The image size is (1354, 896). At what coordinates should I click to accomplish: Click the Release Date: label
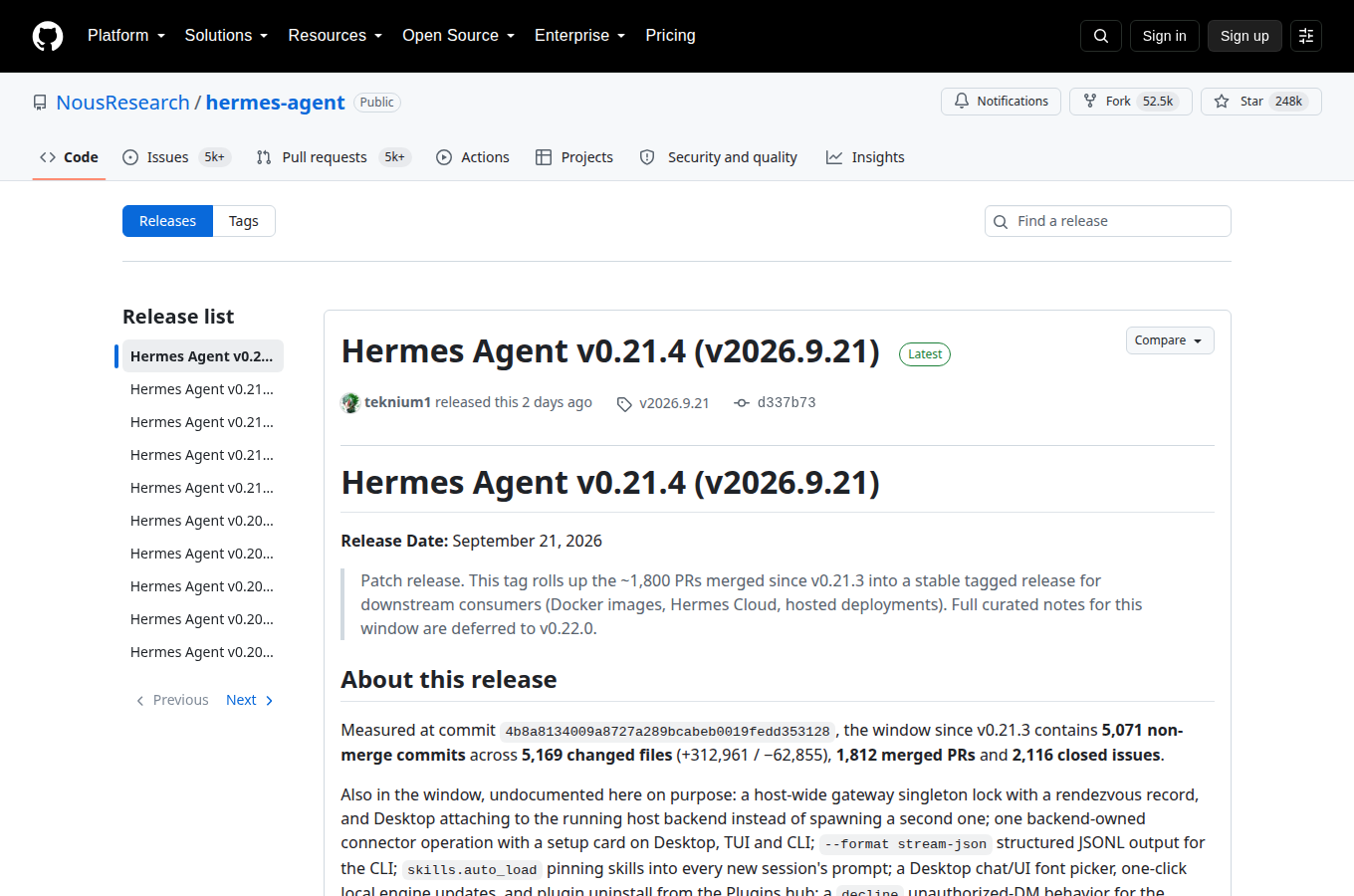click(x=394, y=541)
